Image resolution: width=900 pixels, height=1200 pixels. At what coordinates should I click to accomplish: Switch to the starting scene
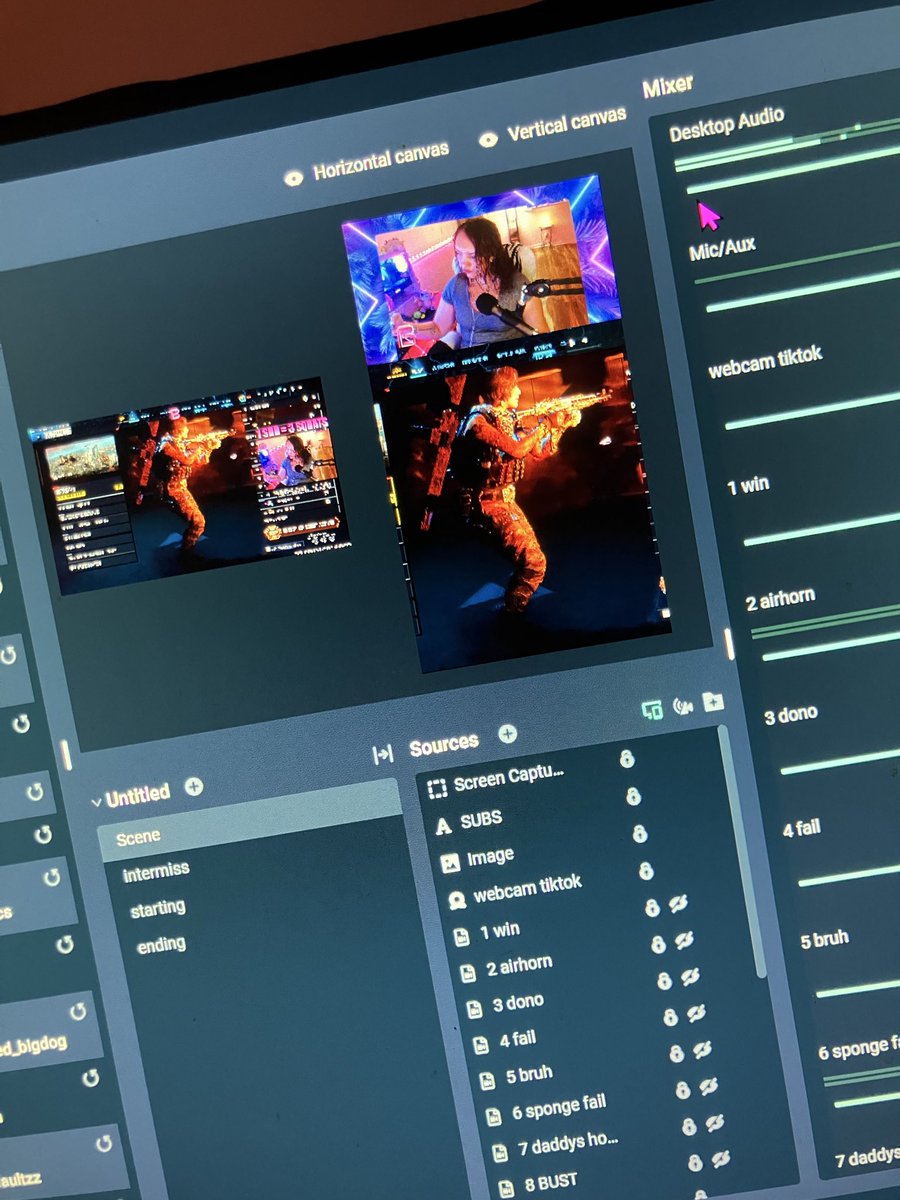158,908
